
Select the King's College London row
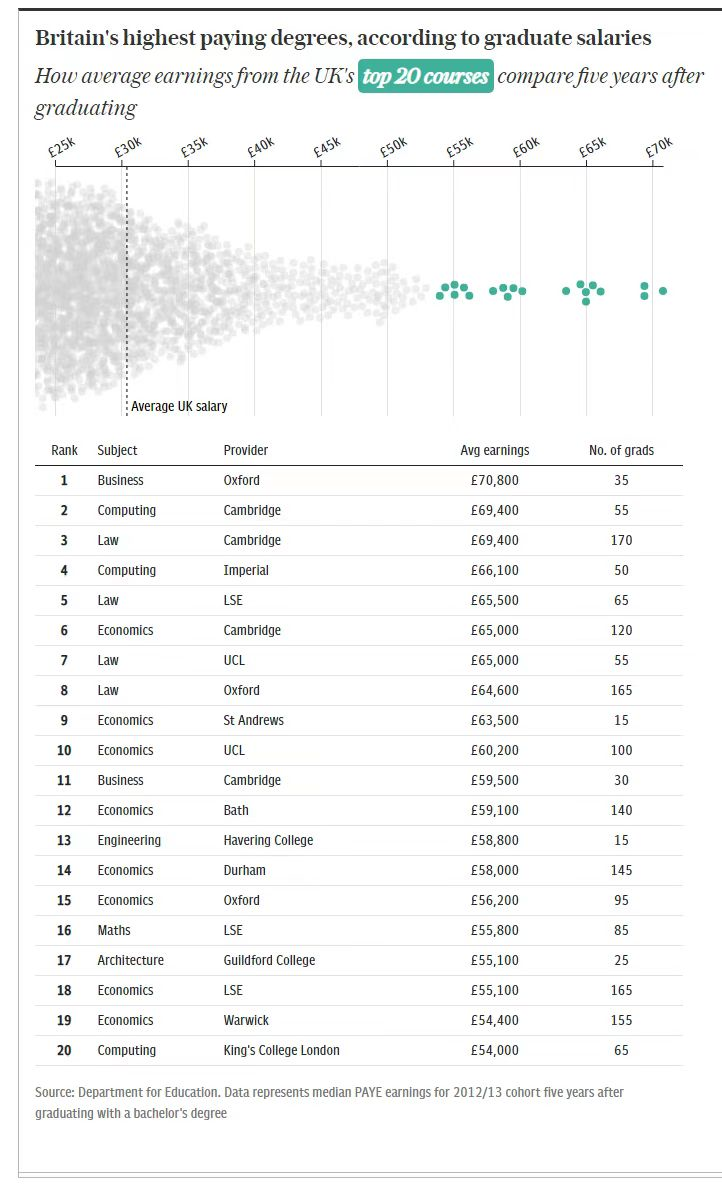[x=359, y=1051]
